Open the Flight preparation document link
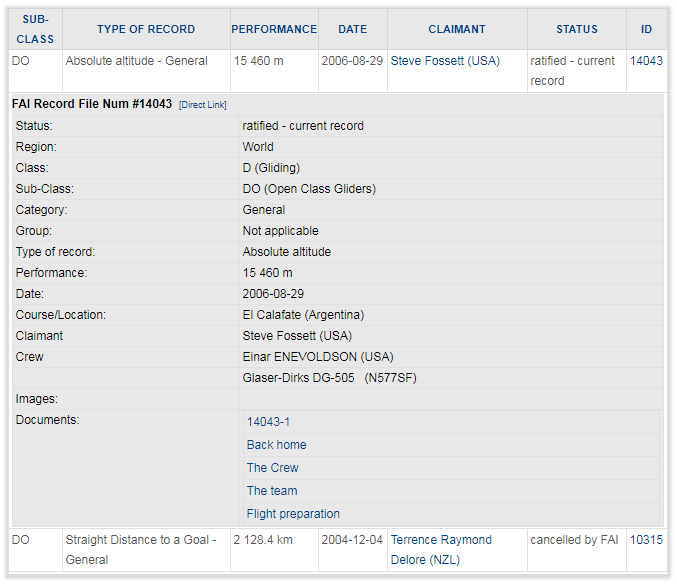Screen dimensions: 677x584 point(293,514)
